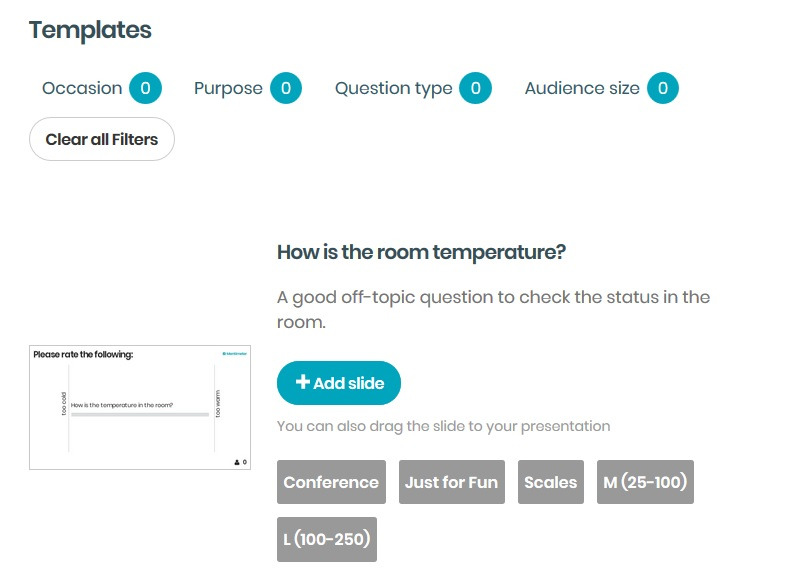This screenshot has width=799, height=585.
Task: Choose the M (25-100) audience tag
Action: (x=644, y=482)
